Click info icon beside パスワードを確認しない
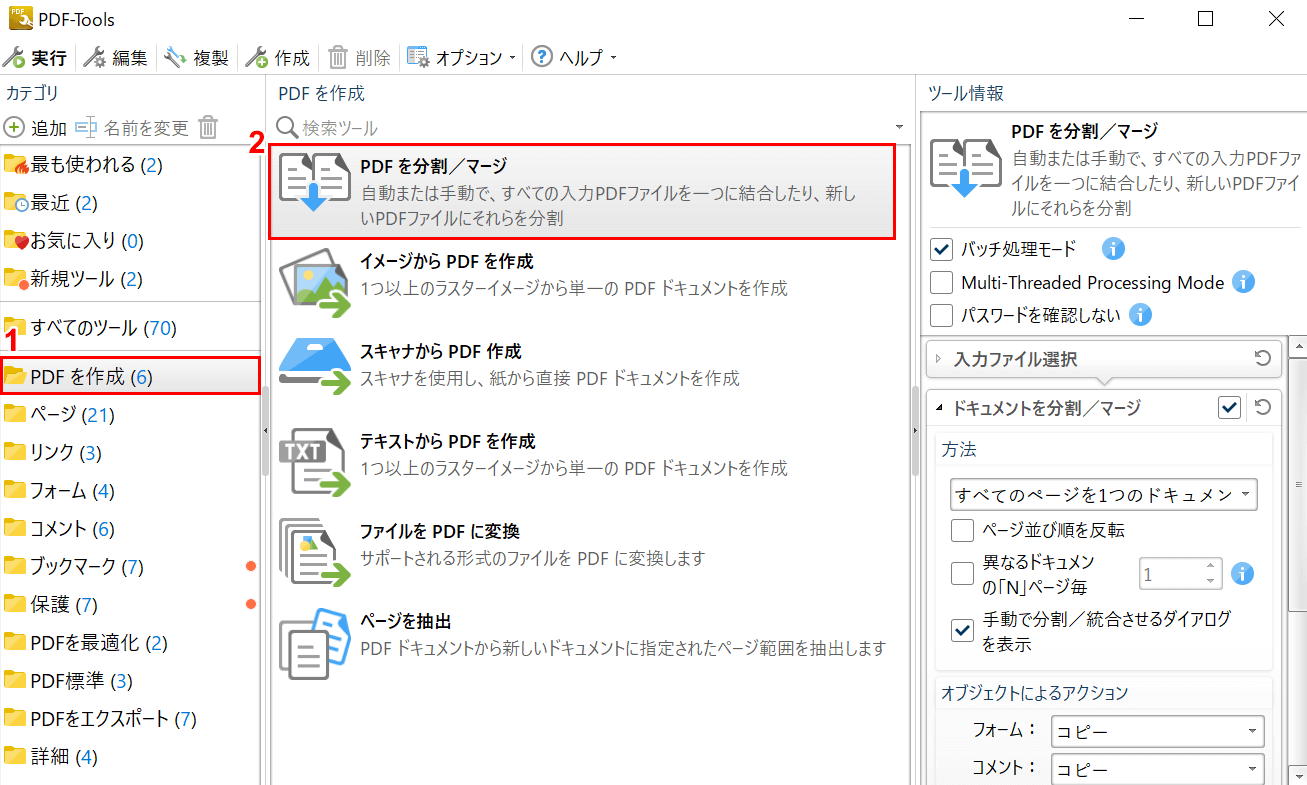 pos(1139,315)
